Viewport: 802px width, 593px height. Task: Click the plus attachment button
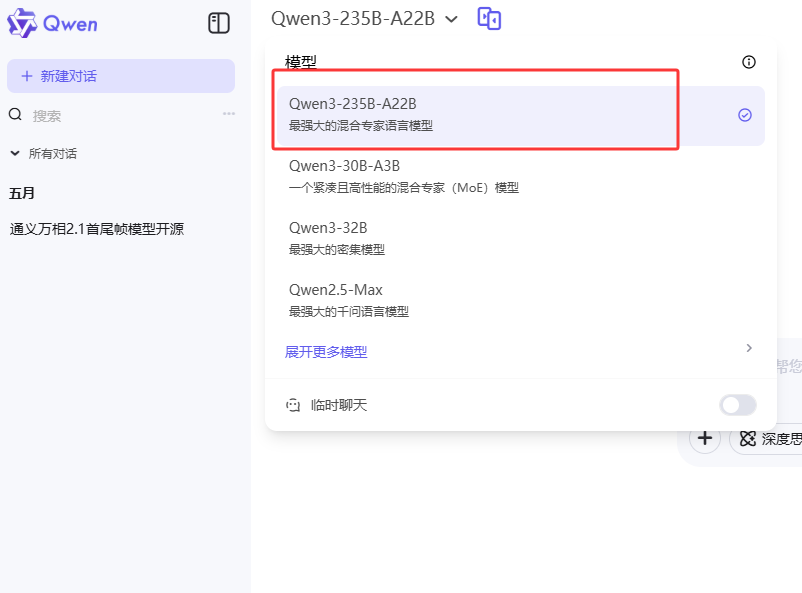click(705, 438)
